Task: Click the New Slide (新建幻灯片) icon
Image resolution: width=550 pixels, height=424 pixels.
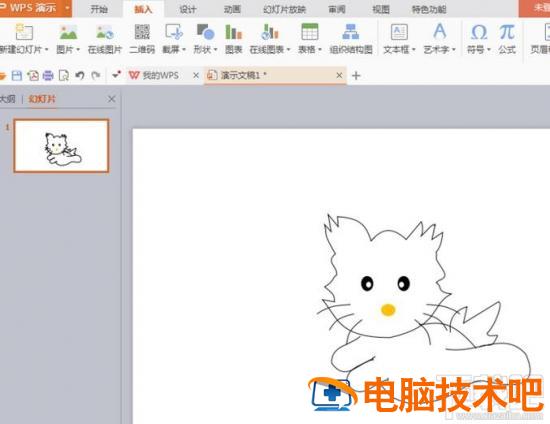Action: click(x=24, y=32)
